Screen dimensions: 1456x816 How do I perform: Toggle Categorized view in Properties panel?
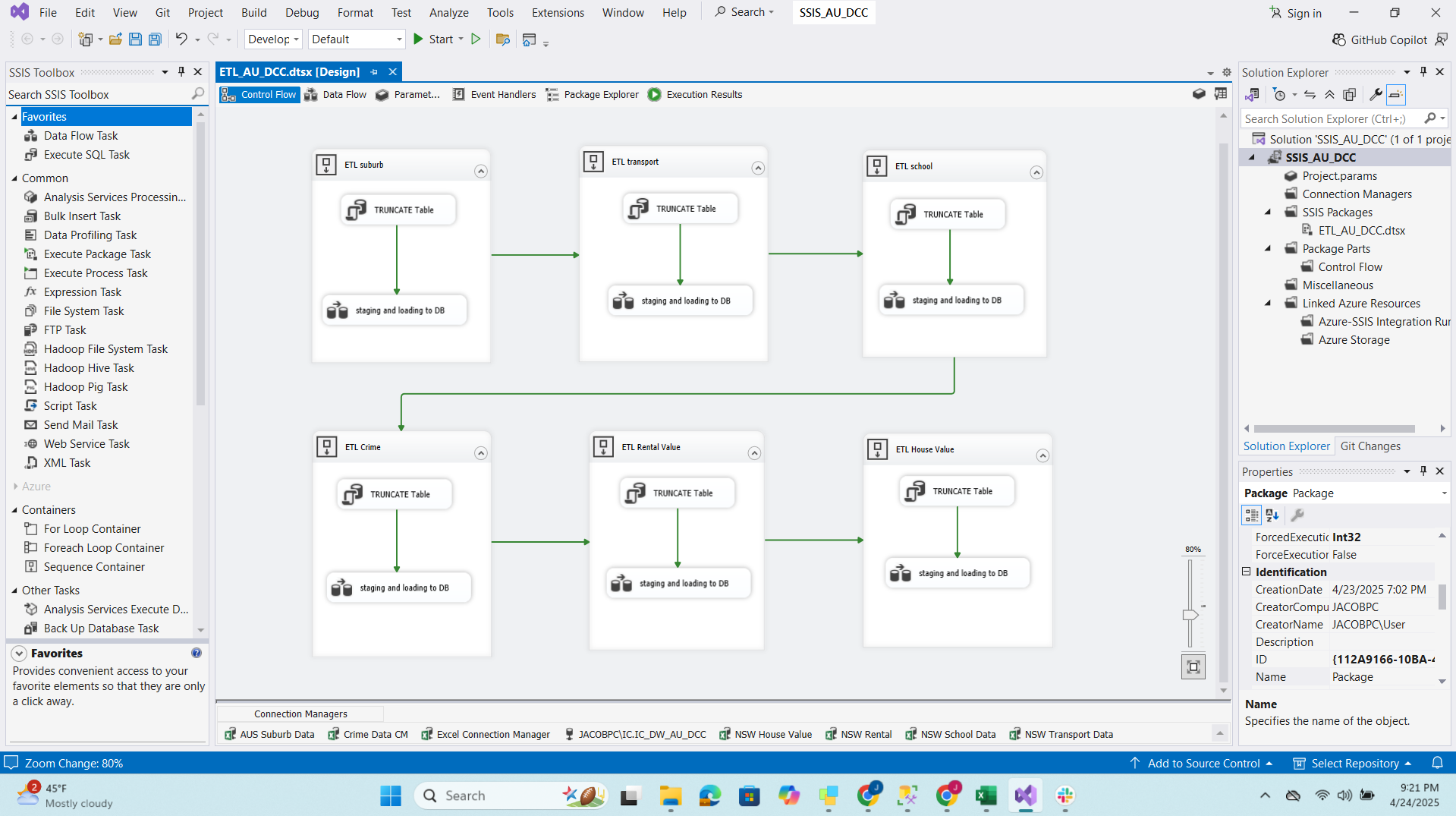[1251, 515]
